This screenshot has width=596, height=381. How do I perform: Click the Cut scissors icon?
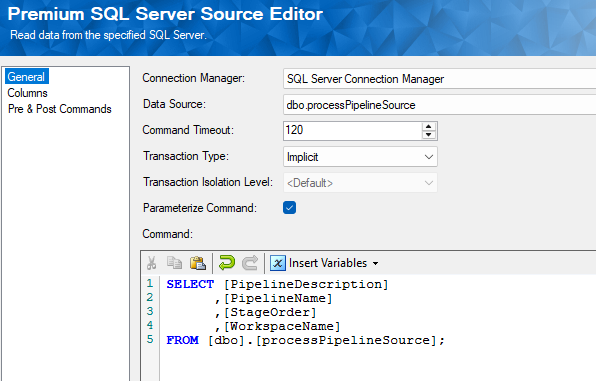click(x=151, y=263)
